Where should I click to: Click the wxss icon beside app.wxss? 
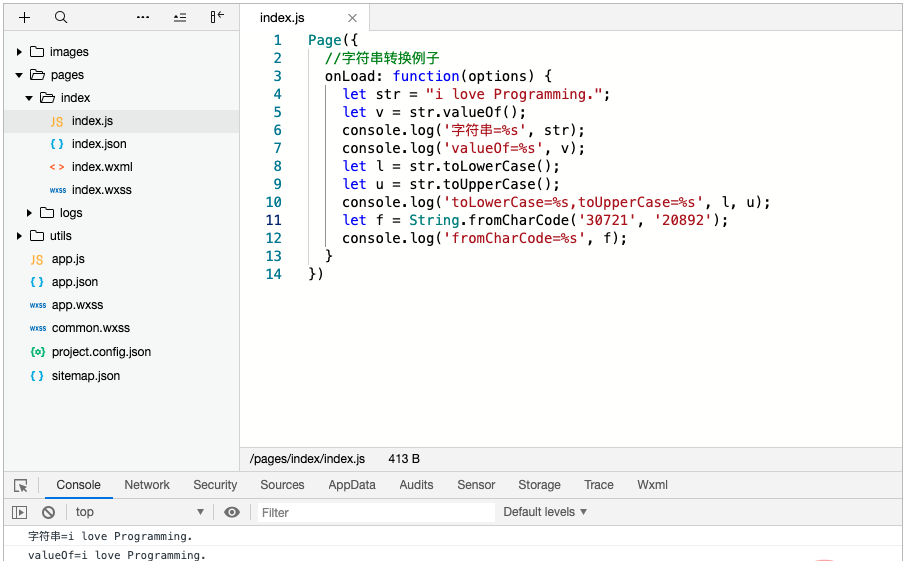(x=38, y=305)
